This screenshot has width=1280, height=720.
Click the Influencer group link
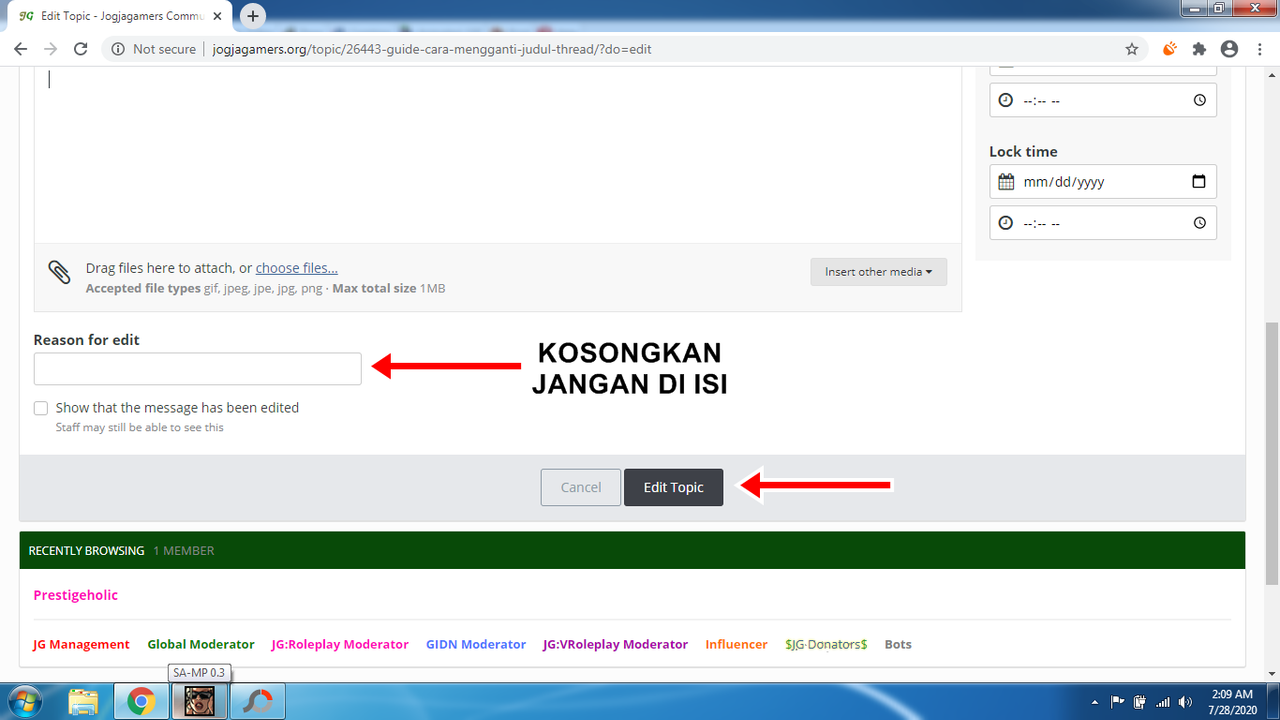736,644
